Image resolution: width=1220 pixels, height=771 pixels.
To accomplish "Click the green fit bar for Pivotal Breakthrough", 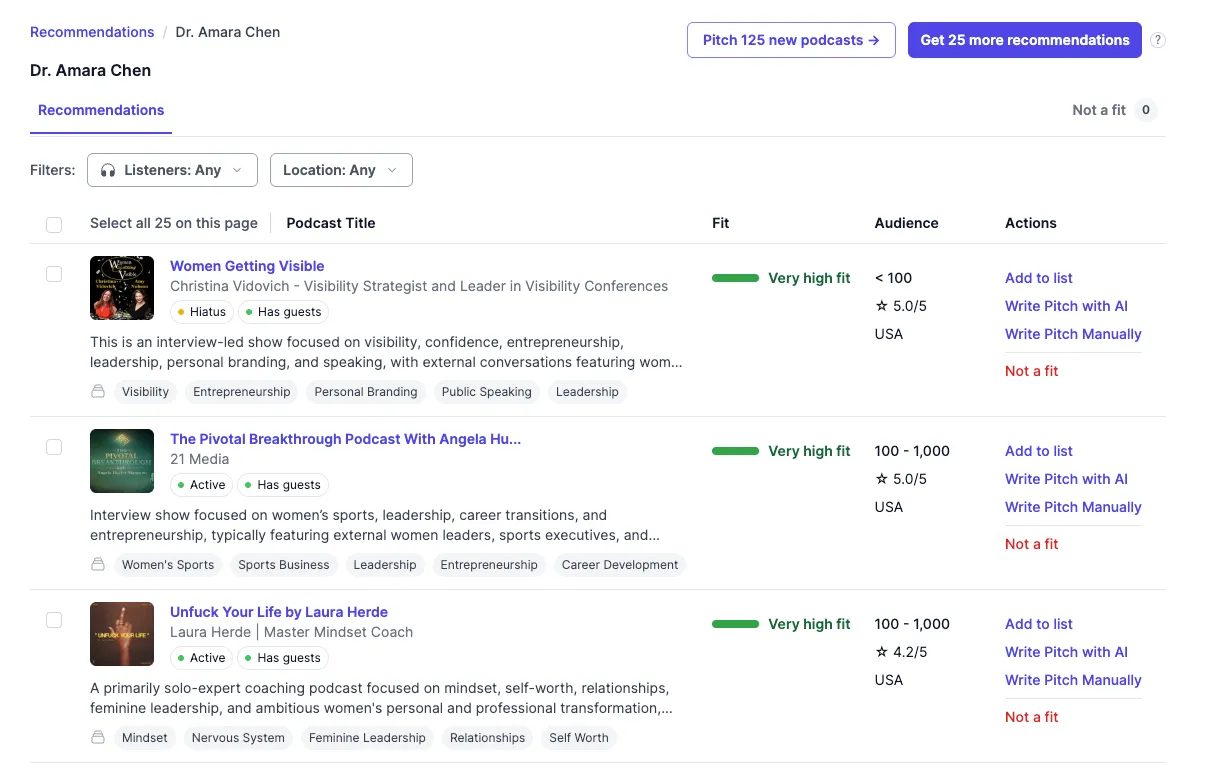I will pos(736,451).
